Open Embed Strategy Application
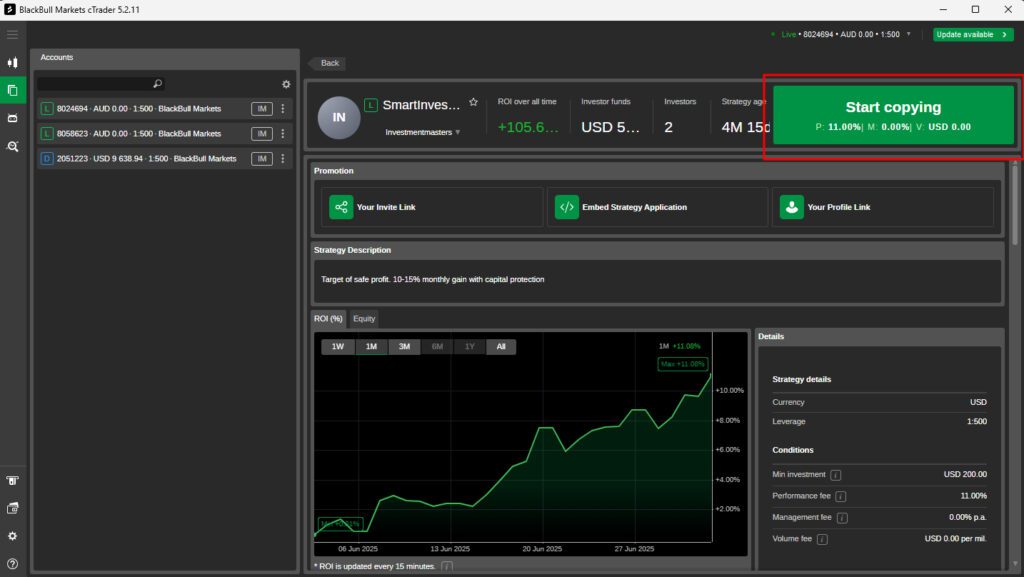The height and width of the screenshot is (577, 1024). tap(657, 207)
